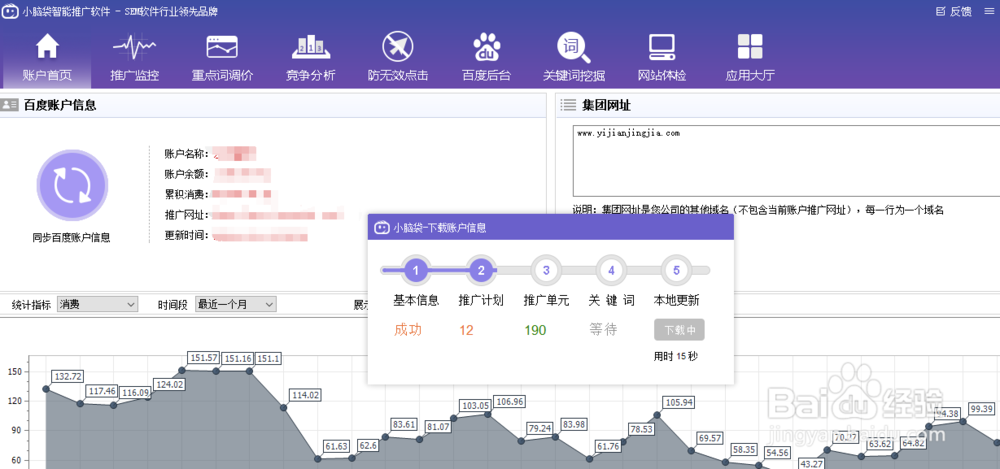The height and width of the screenshot is (469, 1000).
Task: Click step 1 基本信息 circle
Action: click(x=416, y=271)
